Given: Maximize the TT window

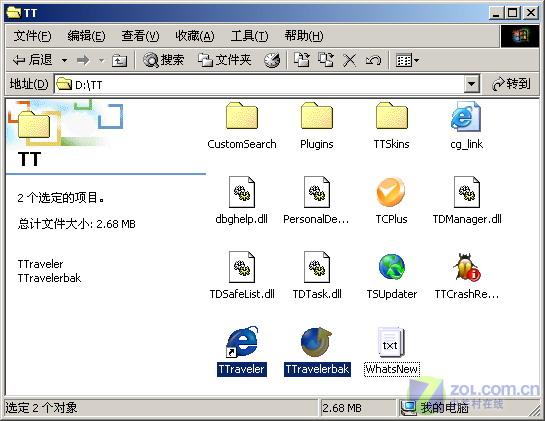Looking at the screenshot, I should (x=513, y=13).
